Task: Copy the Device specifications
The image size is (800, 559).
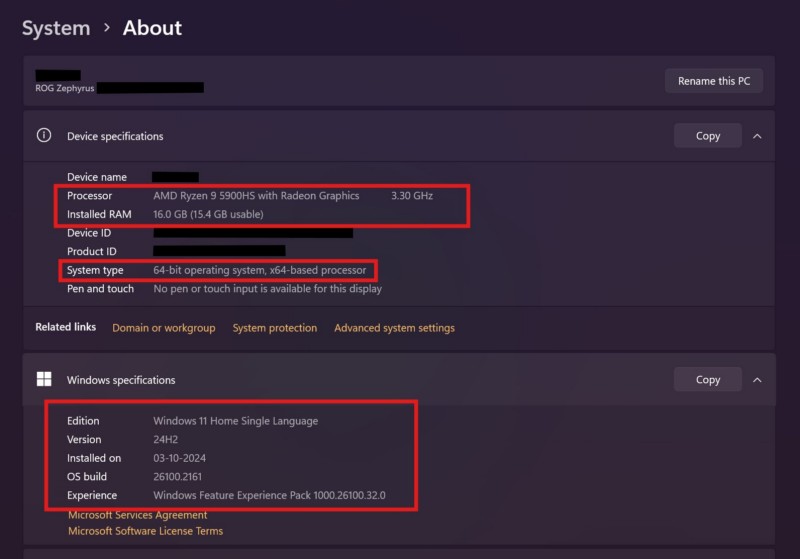Action: coord(707,136)
